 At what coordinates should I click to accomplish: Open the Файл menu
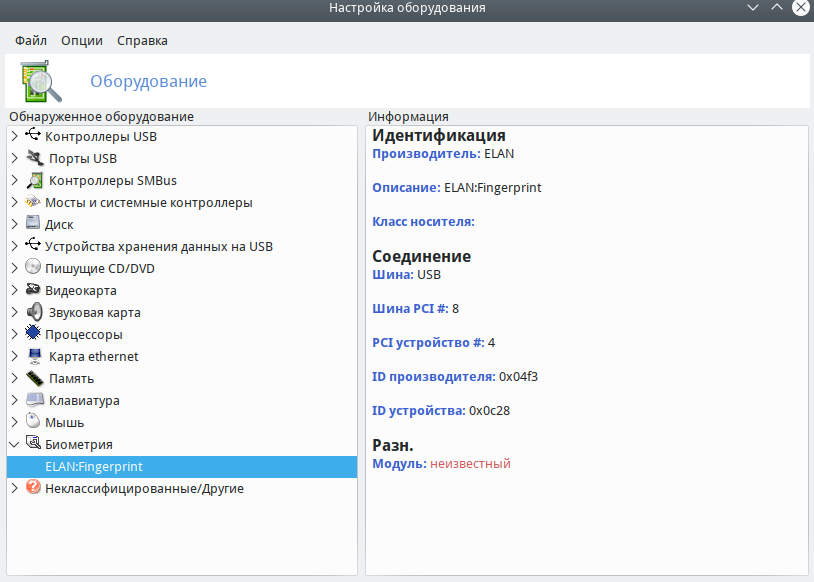[31, 41]
